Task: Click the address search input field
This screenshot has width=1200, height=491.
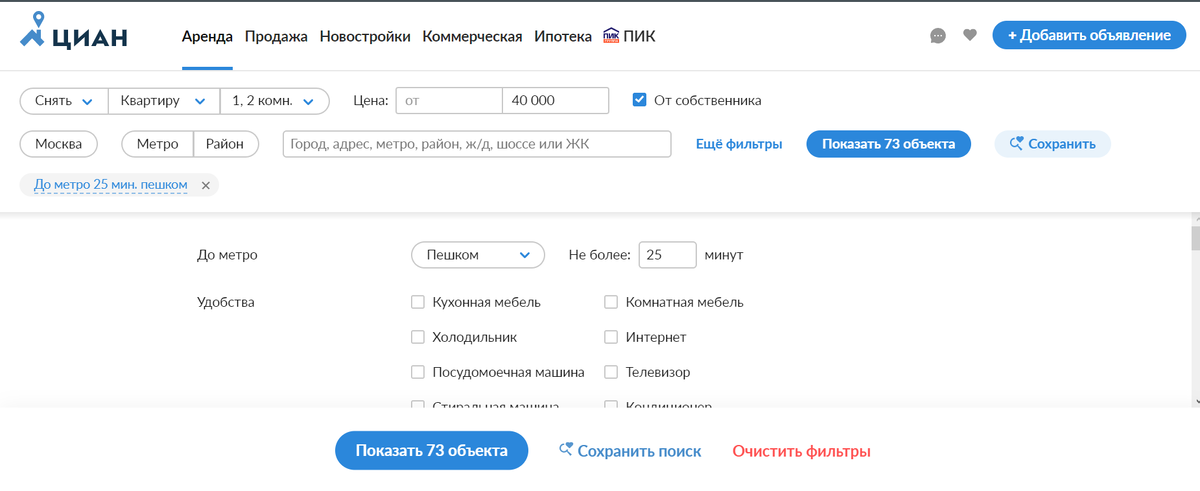Action: point(477,144)
